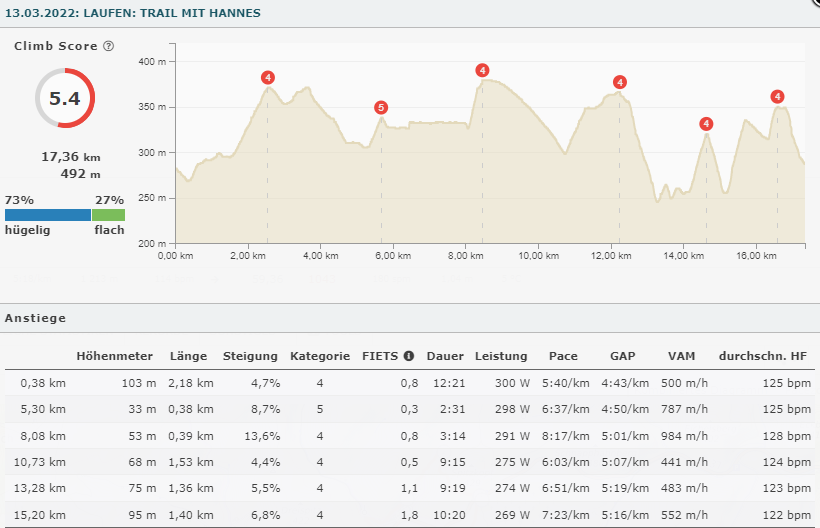Click the Steigung column header
This screenshot has height=528, width=820.
[250, 355]
